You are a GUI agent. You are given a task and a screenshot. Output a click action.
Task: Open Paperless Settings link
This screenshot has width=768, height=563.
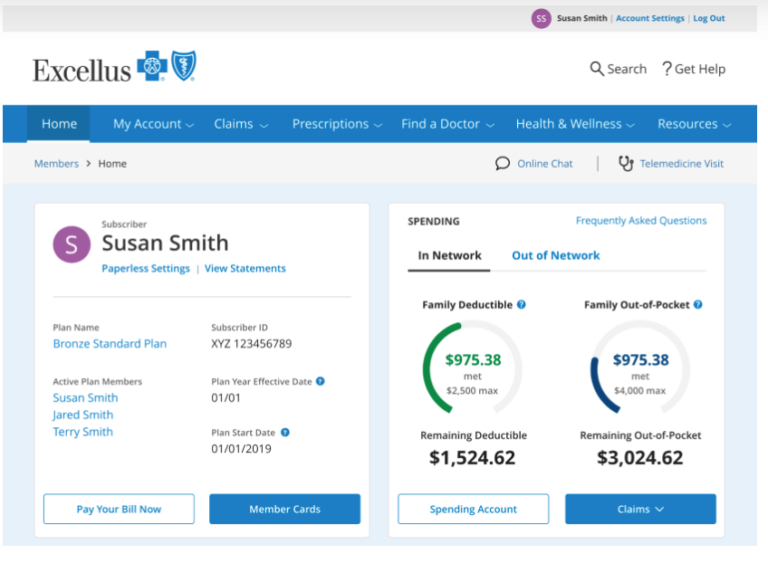[x=145, y=269]
